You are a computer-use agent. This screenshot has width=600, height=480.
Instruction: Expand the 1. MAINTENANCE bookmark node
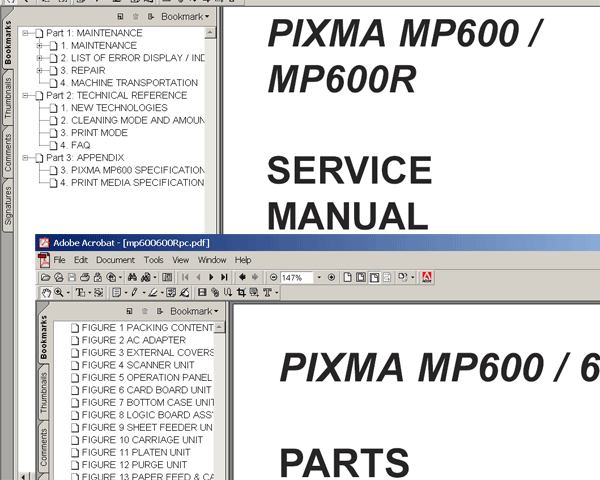coord(39,46)
